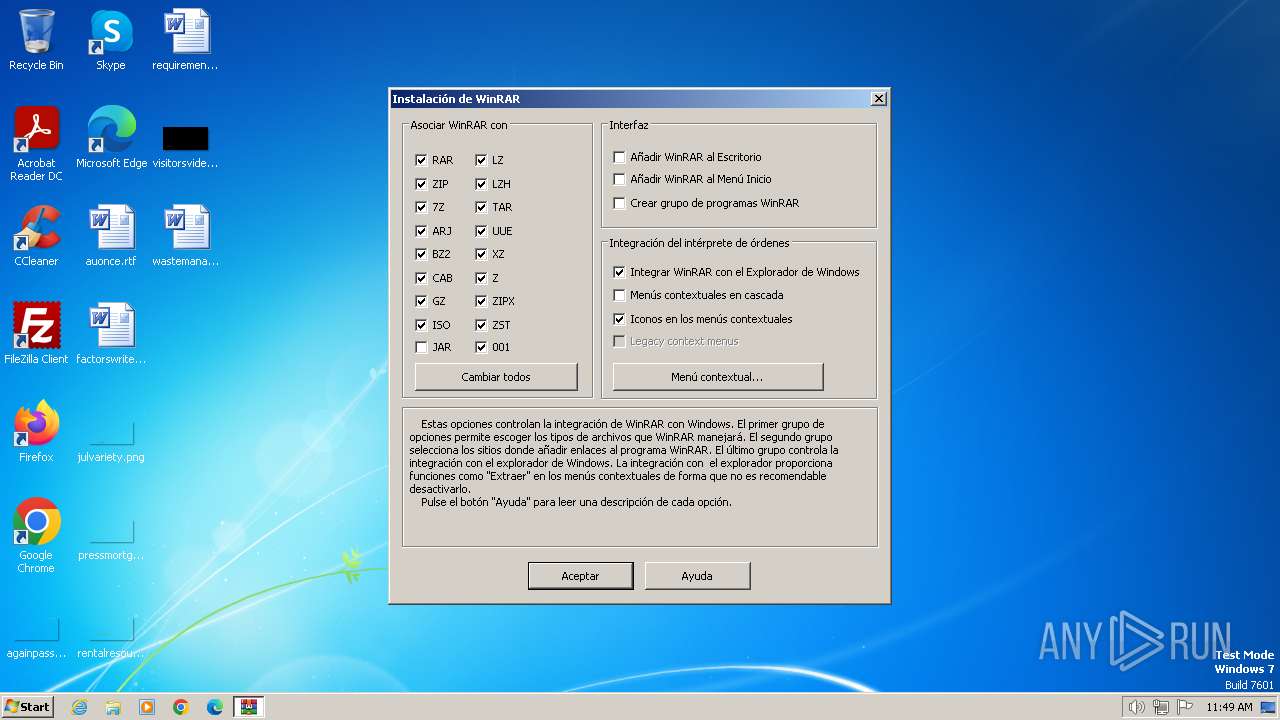Screen dimensions: 1280x720
Task: Click the network tray icon
Action: [1161, 707]
